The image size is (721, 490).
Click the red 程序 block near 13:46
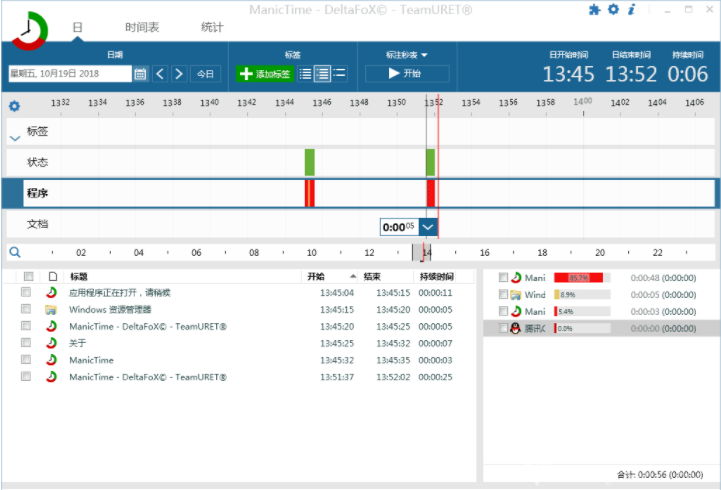309,193
